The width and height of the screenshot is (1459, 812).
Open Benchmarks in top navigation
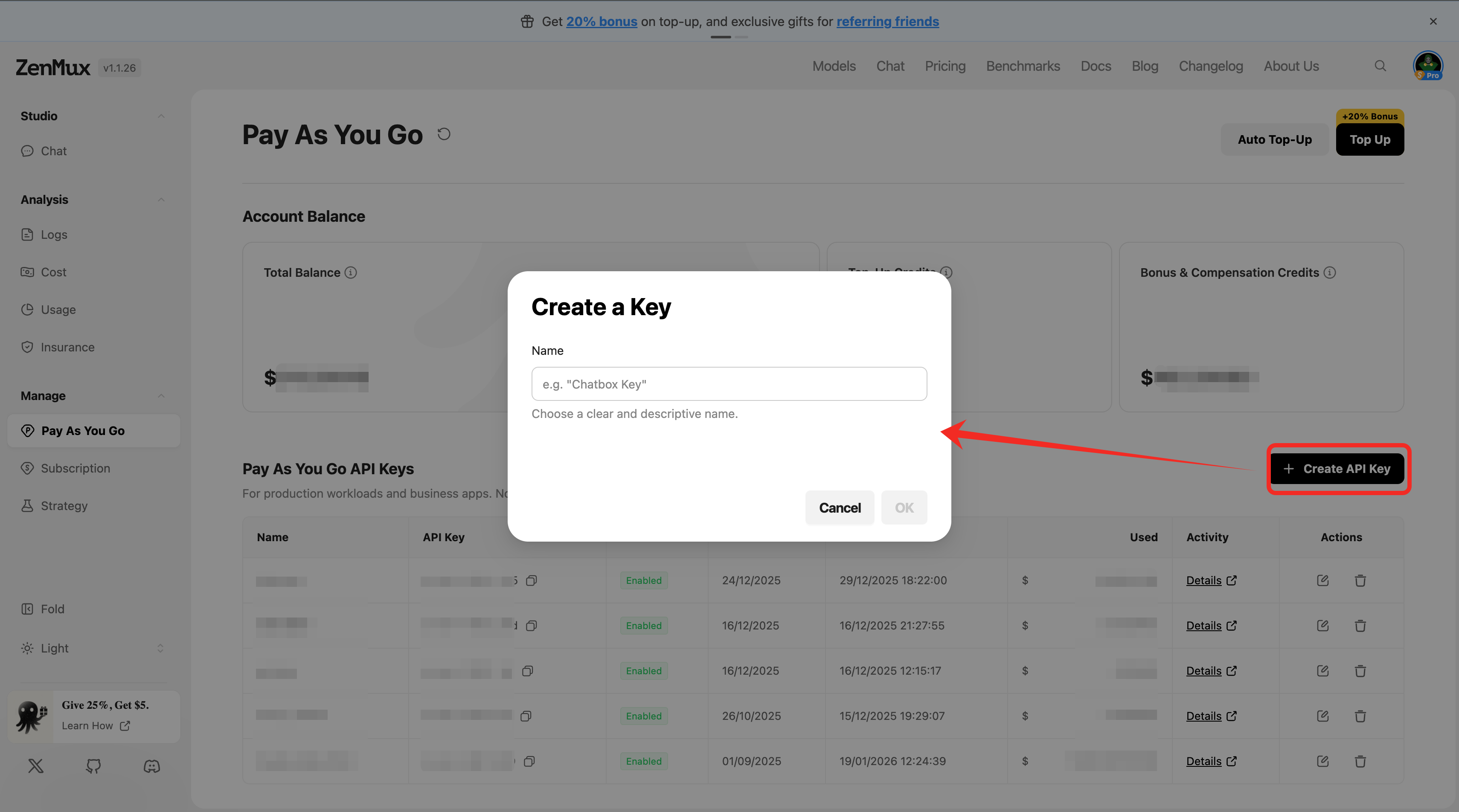click(1023, 66)
